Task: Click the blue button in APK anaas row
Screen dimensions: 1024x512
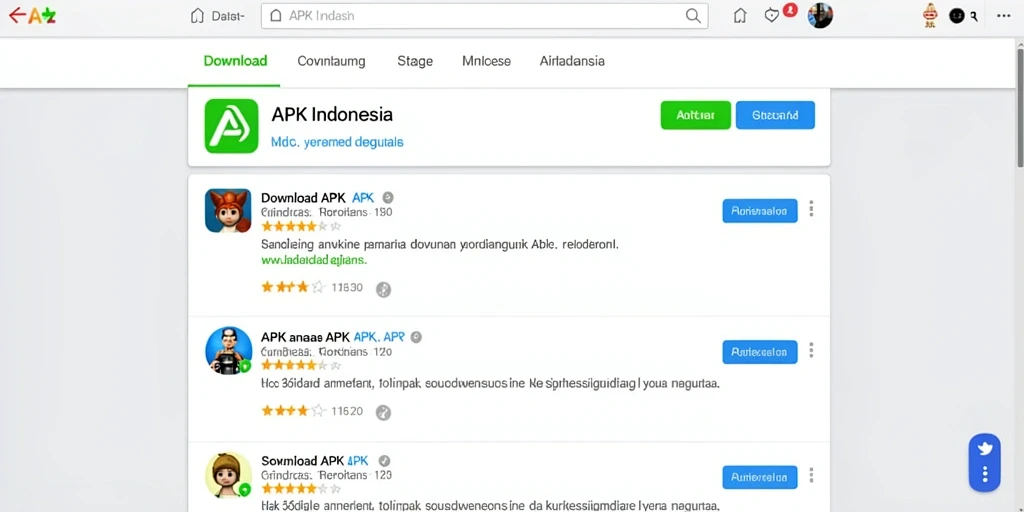Action: [x=760, y=352]
